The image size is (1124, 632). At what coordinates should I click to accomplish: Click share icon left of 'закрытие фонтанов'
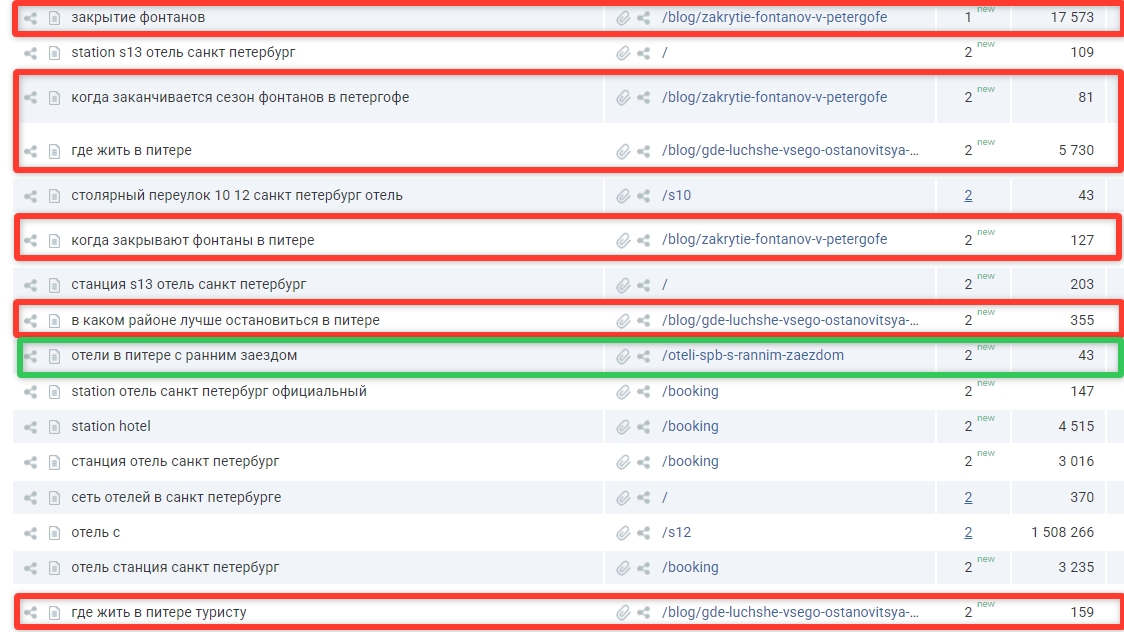(31, 17)
